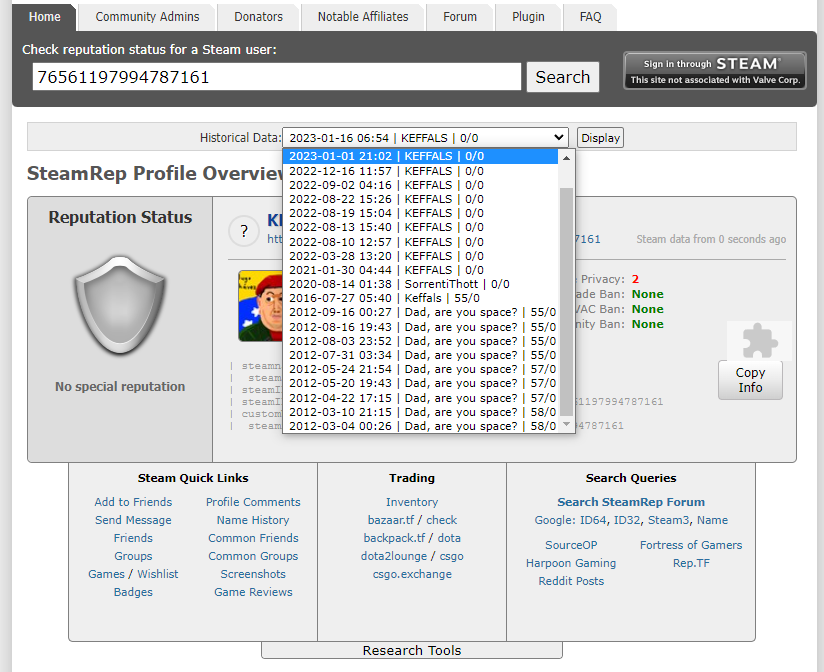Switch to the Community Admins tab
This screenshot has height=672, width=824.
pos(147,17)
